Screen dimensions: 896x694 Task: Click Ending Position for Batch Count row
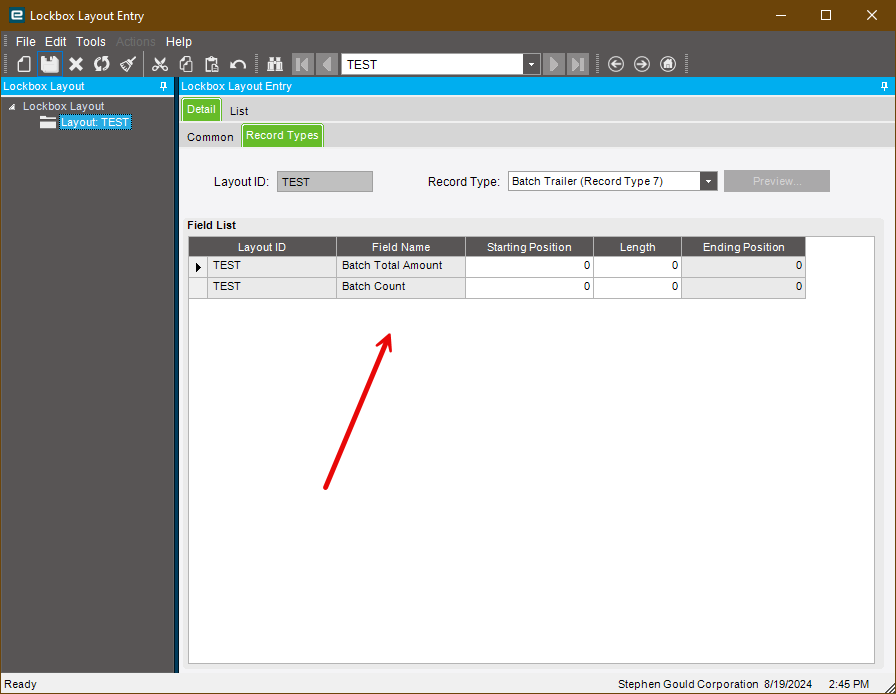tap(743, 288)
